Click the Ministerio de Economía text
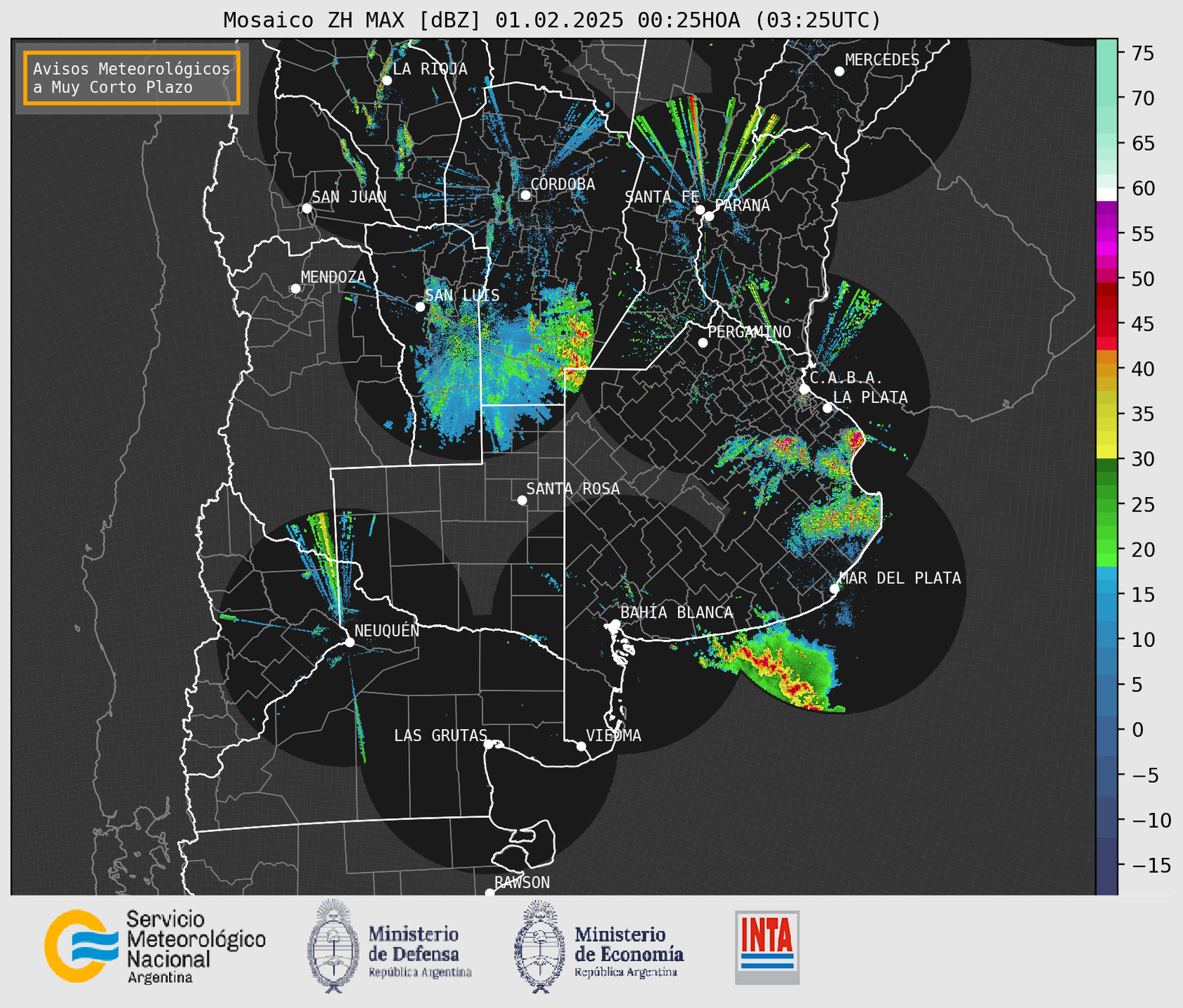 tap(629, 951)
